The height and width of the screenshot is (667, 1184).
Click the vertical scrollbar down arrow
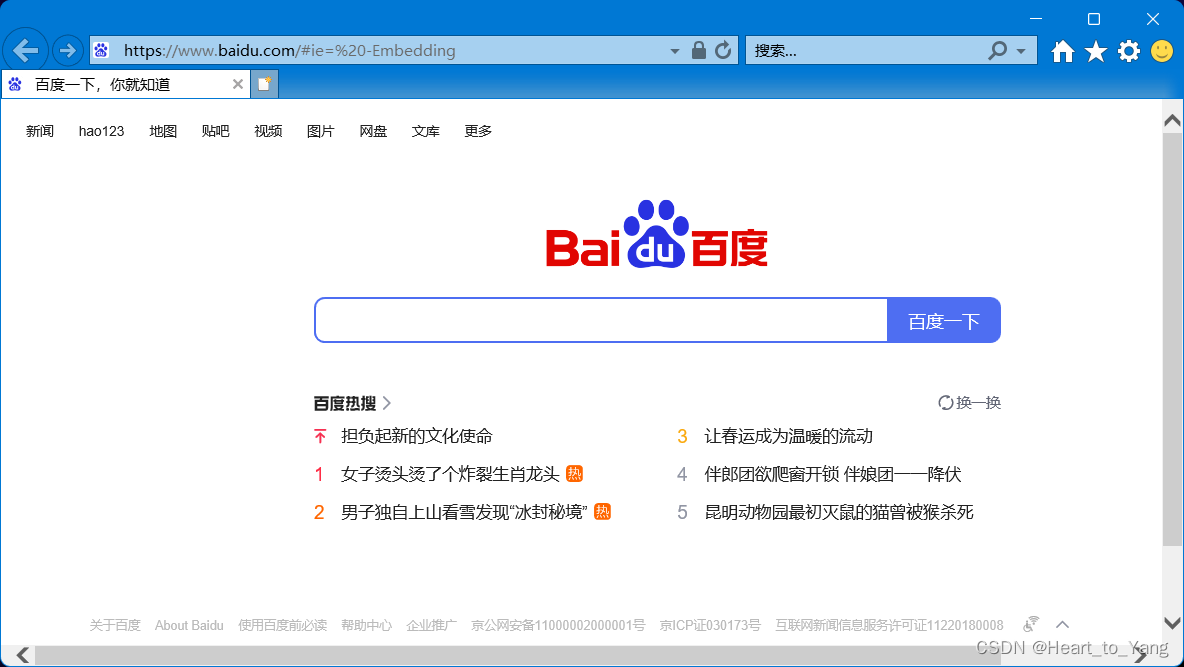(1172, 623)
